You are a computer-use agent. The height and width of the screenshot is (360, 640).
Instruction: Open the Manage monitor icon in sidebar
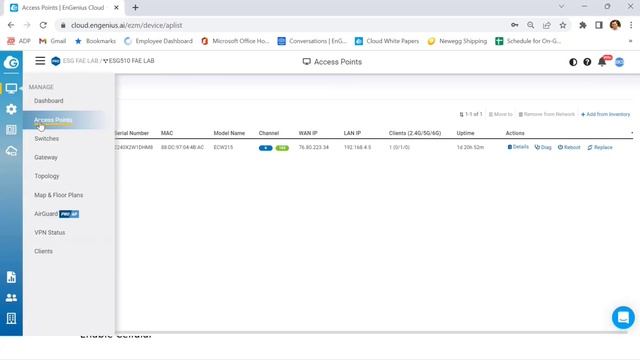point(11,88)
